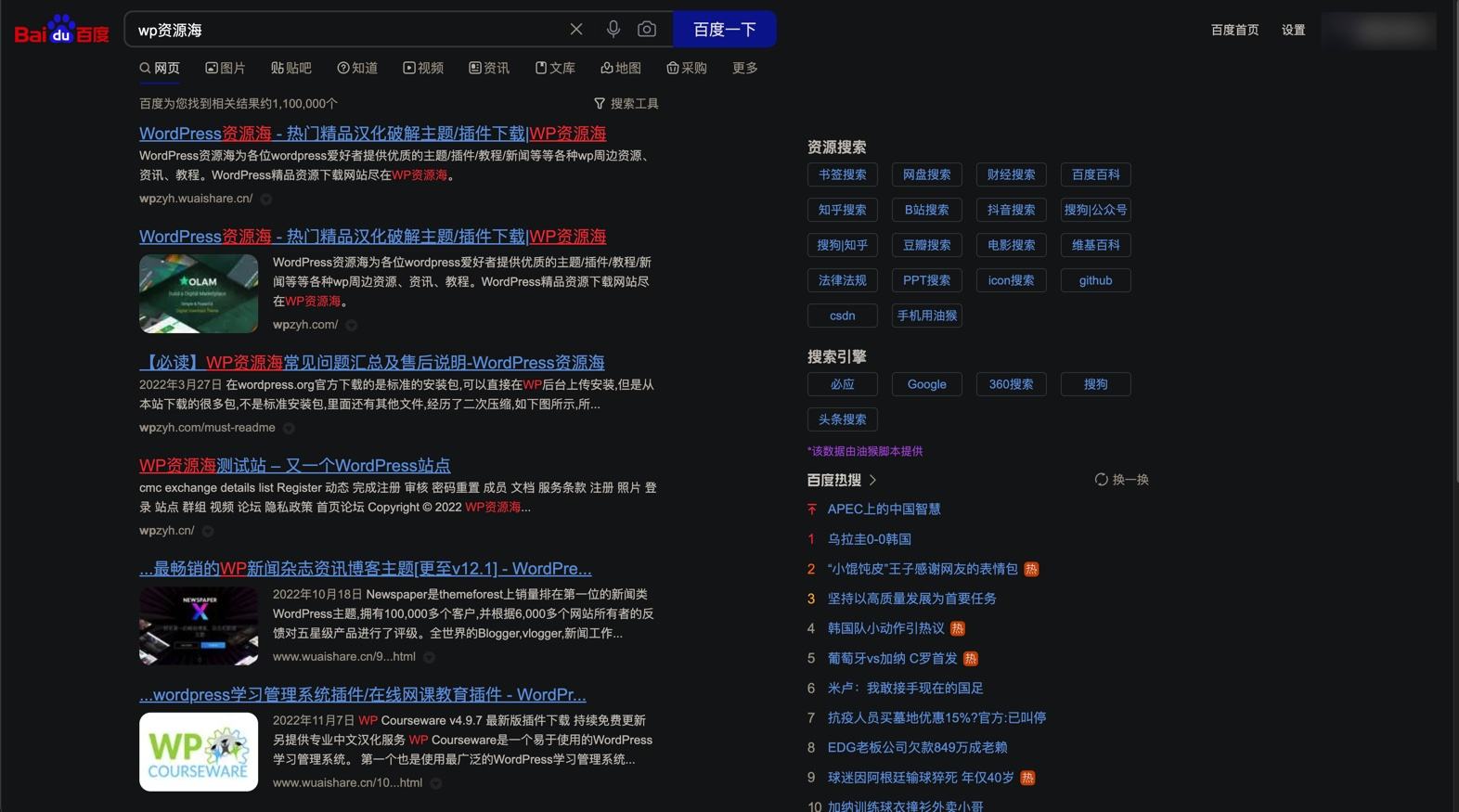Switch to the 贴吧 tab

coord(291,68)
